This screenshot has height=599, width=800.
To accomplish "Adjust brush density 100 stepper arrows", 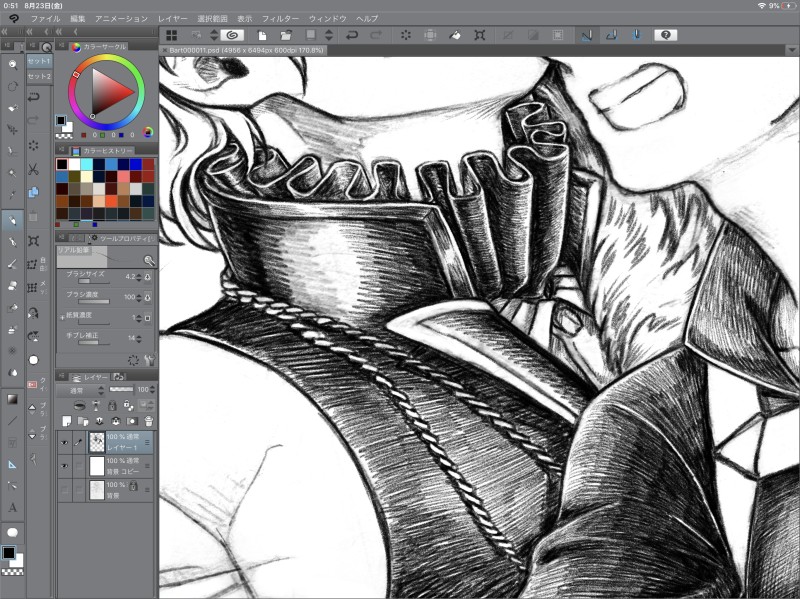I will (x=139, y=297).
